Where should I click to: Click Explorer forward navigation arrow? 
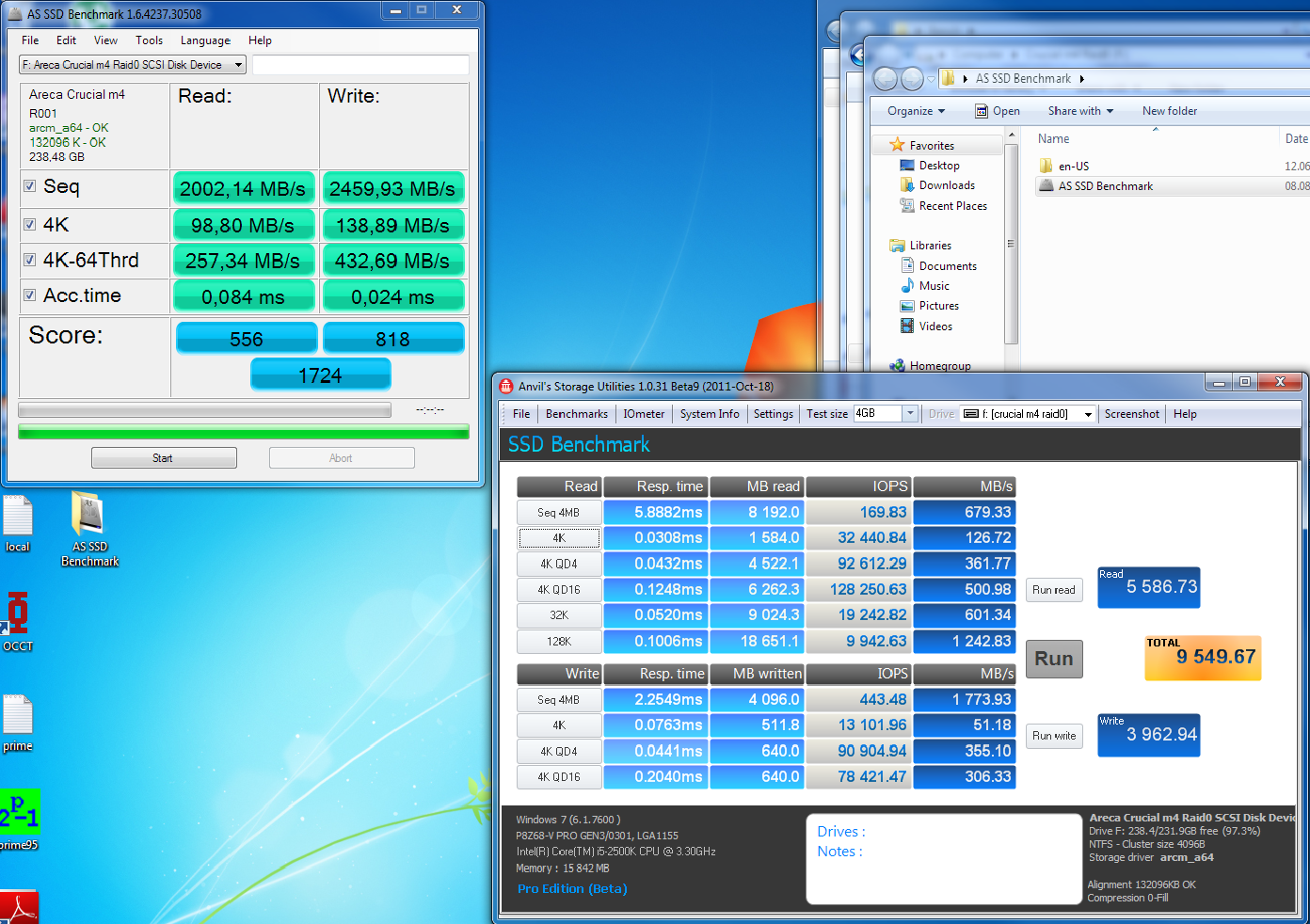[912, 79]
